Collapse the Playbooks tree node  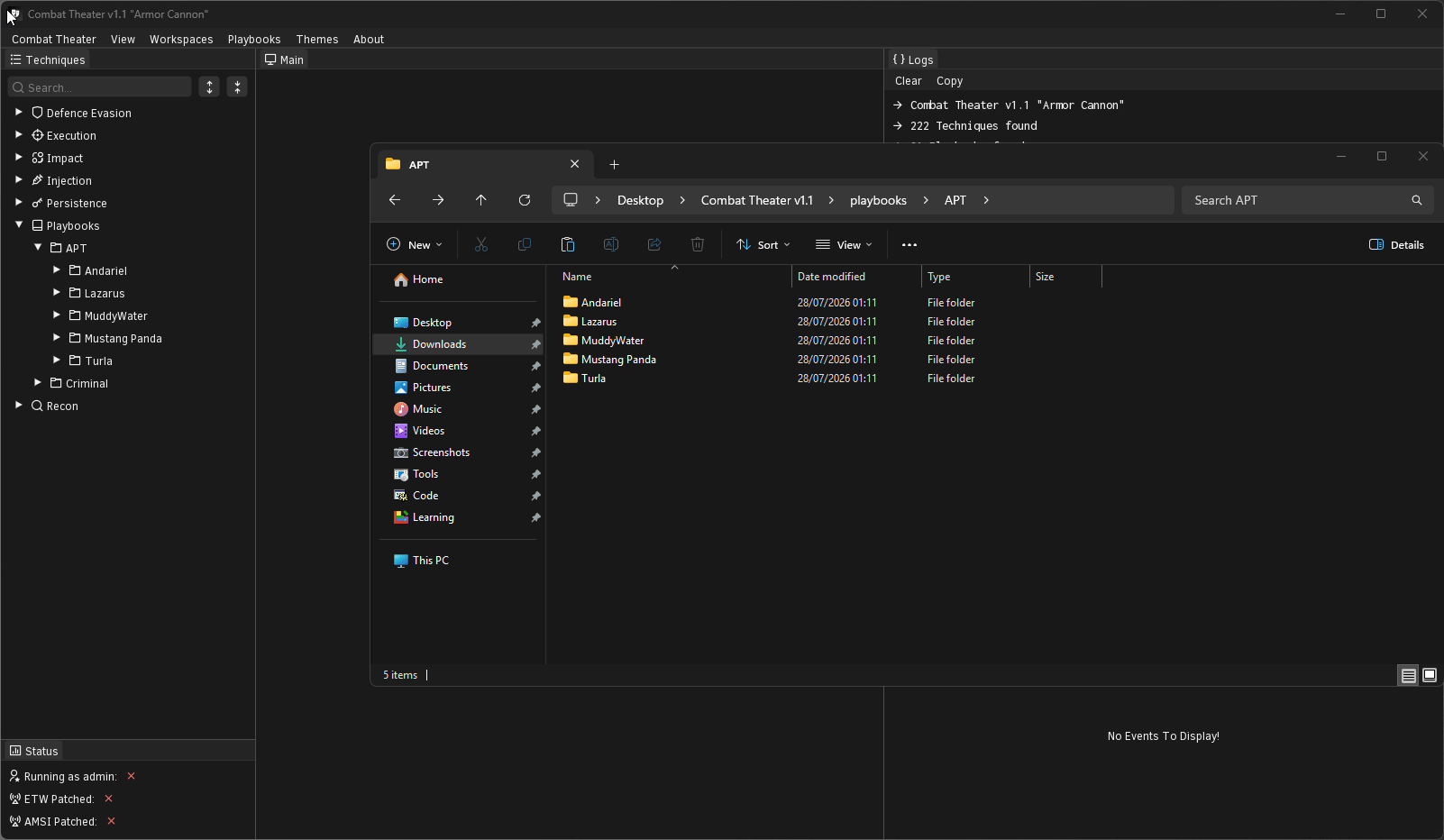pyautogui.click(x=19, y=224)
